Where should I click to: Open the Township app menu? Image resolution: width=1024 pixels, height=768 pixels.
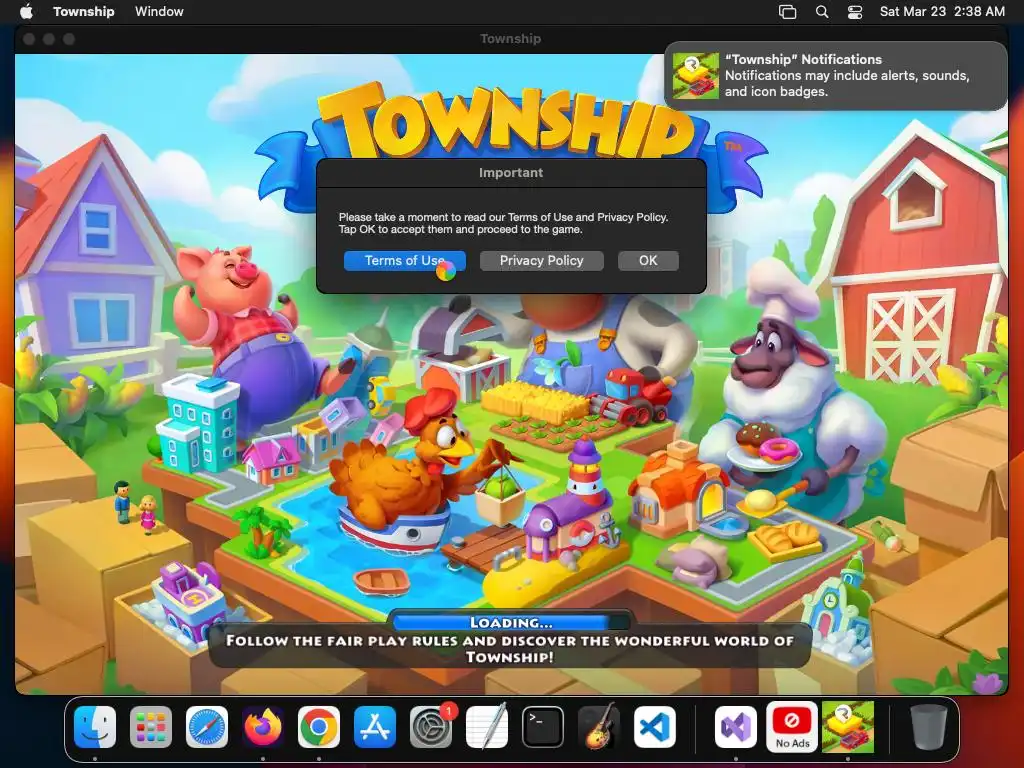pos(84,11)
